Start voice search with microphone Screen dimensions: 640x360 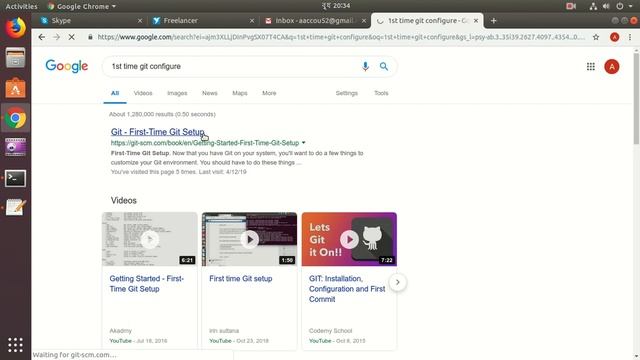(365, 66)
